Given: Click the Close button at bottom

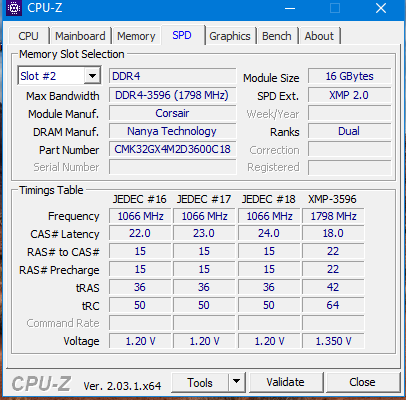Looking at the screenshot, I should point(363,382).
